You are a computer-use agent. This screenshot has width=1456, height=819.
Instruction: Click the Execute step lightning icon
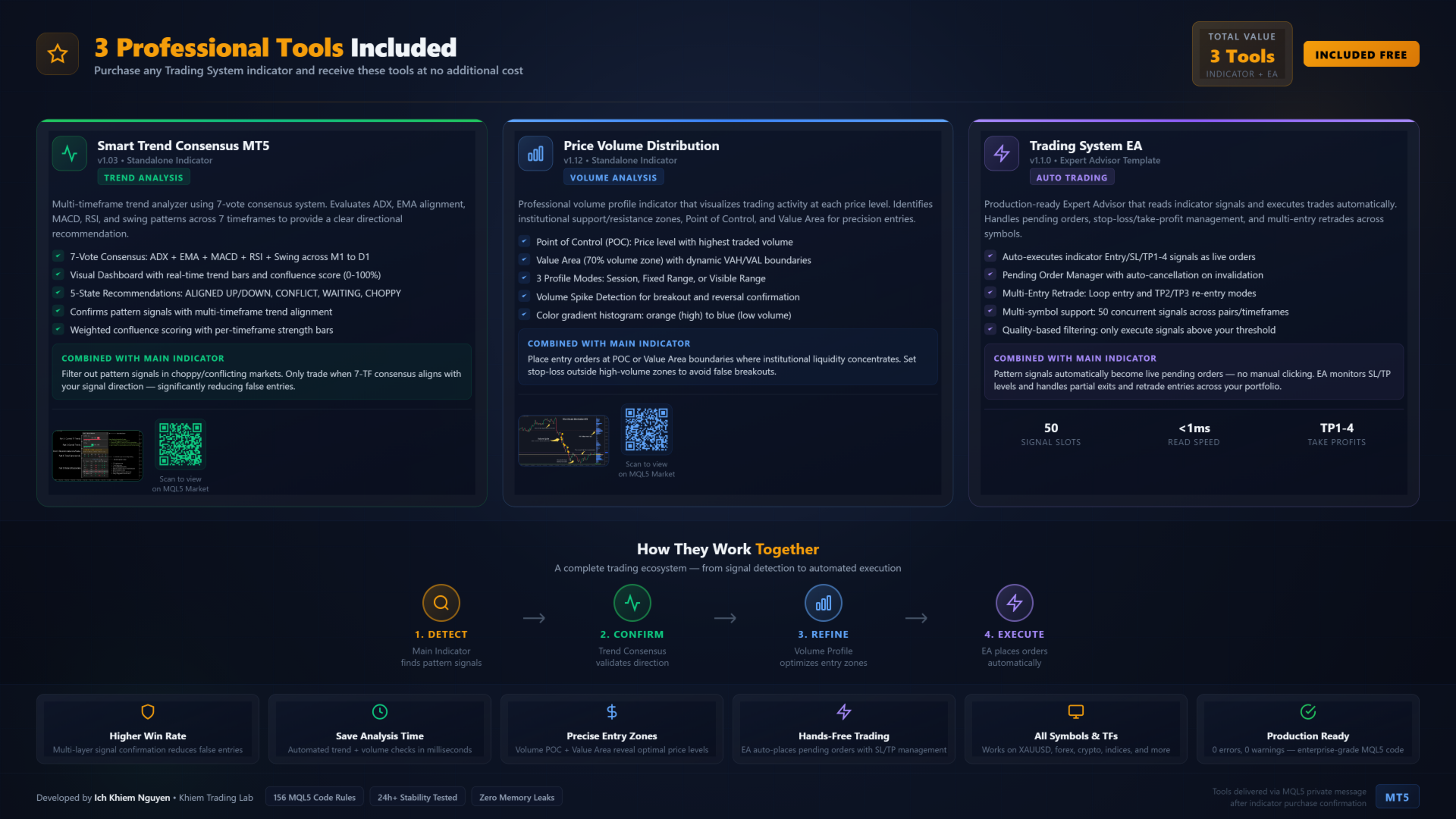click(x=1015, y=604)
